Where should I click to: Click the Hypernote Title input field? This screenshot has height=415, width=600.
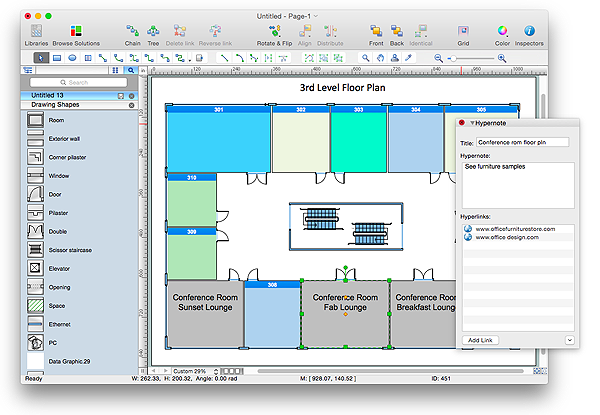pyautogui.click(x=522, y=142)
